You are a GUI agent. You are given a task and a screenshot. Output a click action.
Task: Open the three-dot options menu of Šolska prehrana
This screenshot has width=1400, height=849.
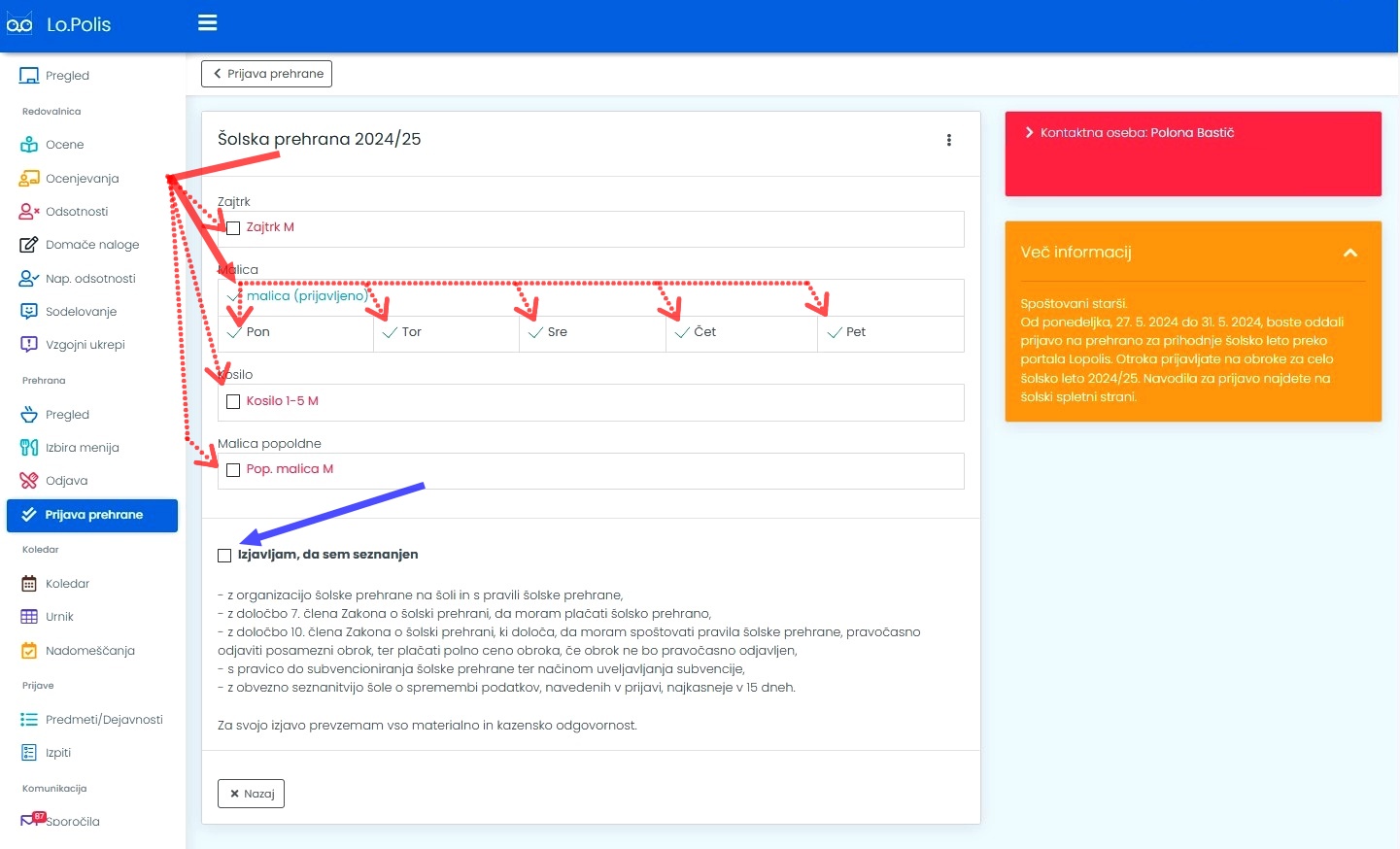coord(949,140)
